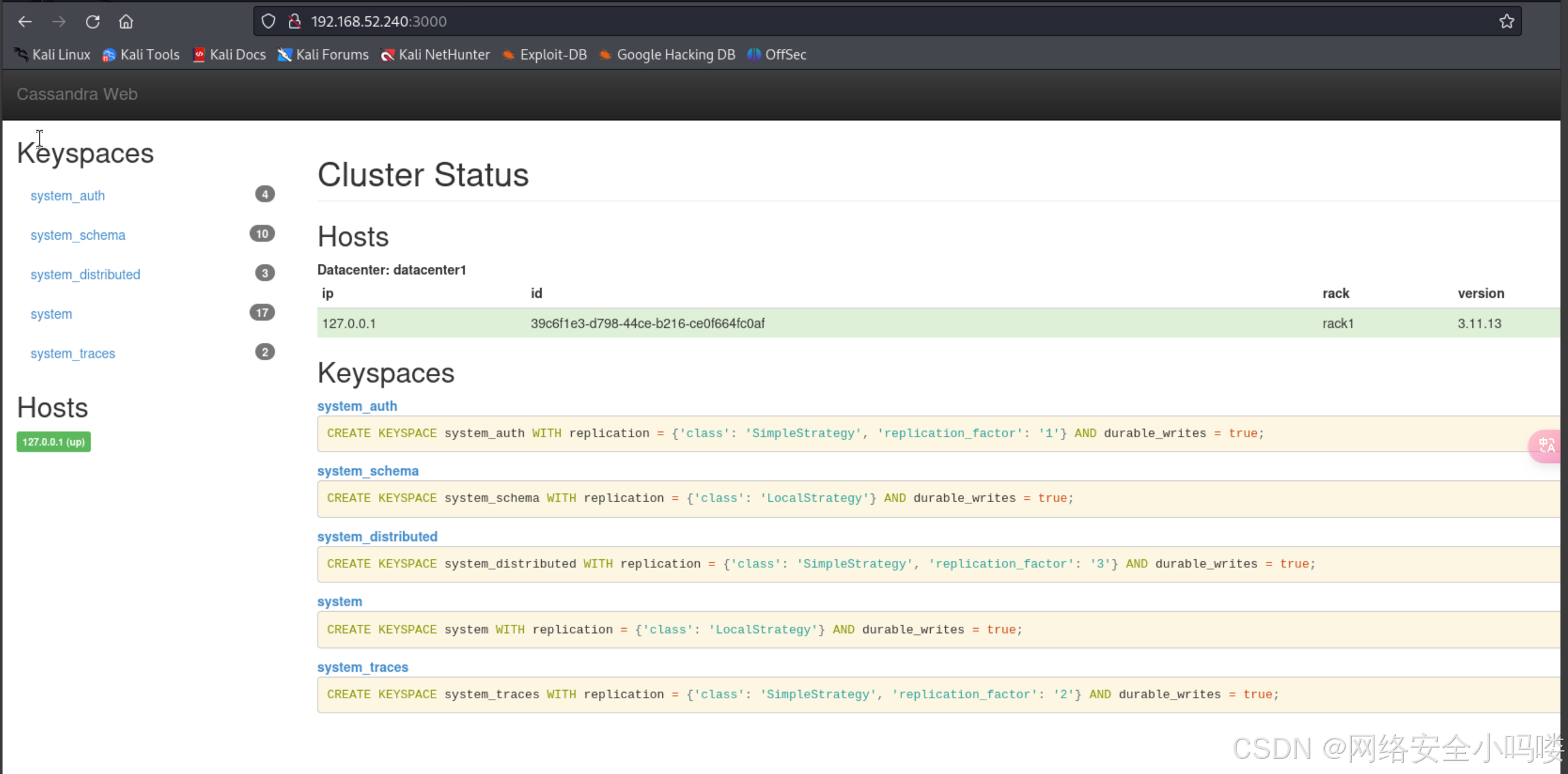Open system_traces heading link in main panel
The width and height of the screenshot is (1568, 774).
tap(362, 668)
